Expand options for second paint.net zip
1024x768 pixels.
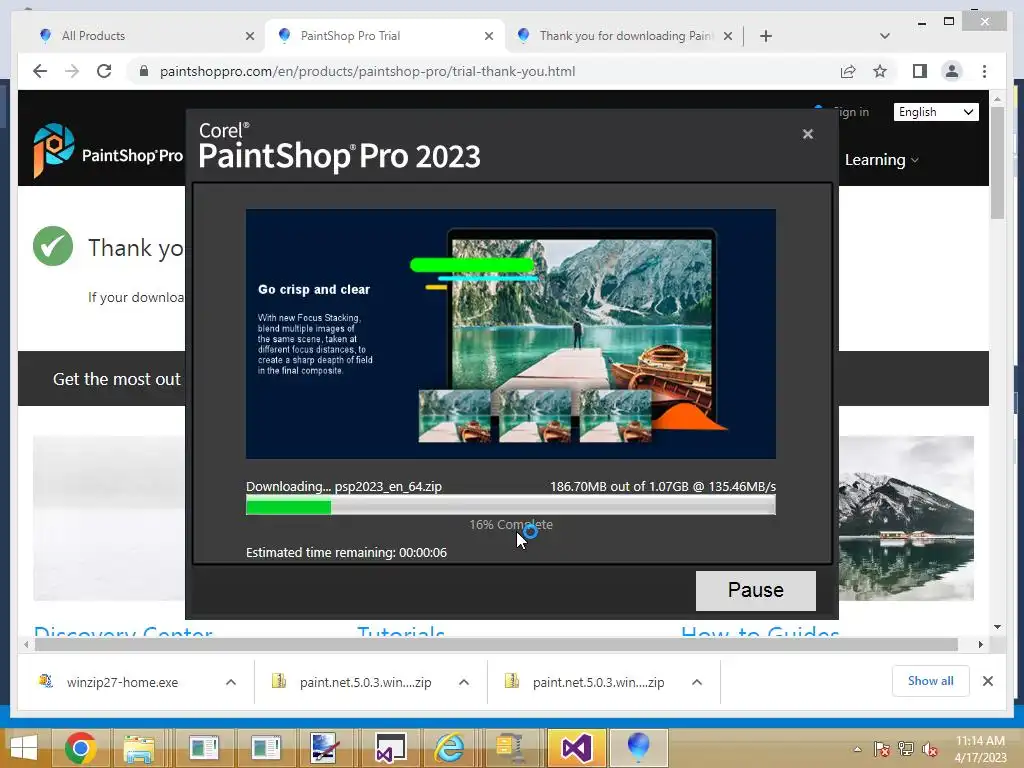(x=697, y=682)
